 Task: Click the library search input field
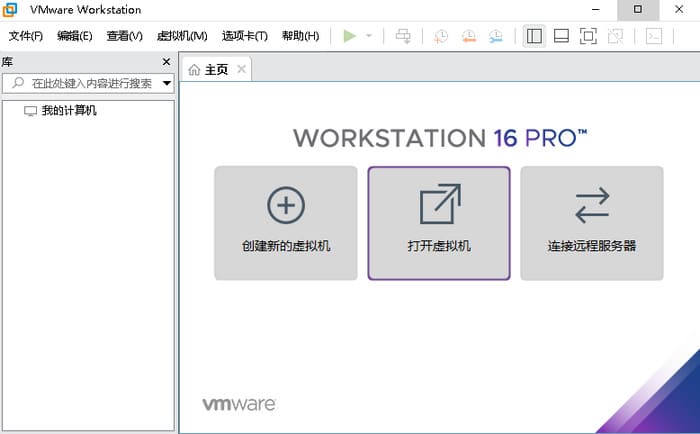click(88, 83)
